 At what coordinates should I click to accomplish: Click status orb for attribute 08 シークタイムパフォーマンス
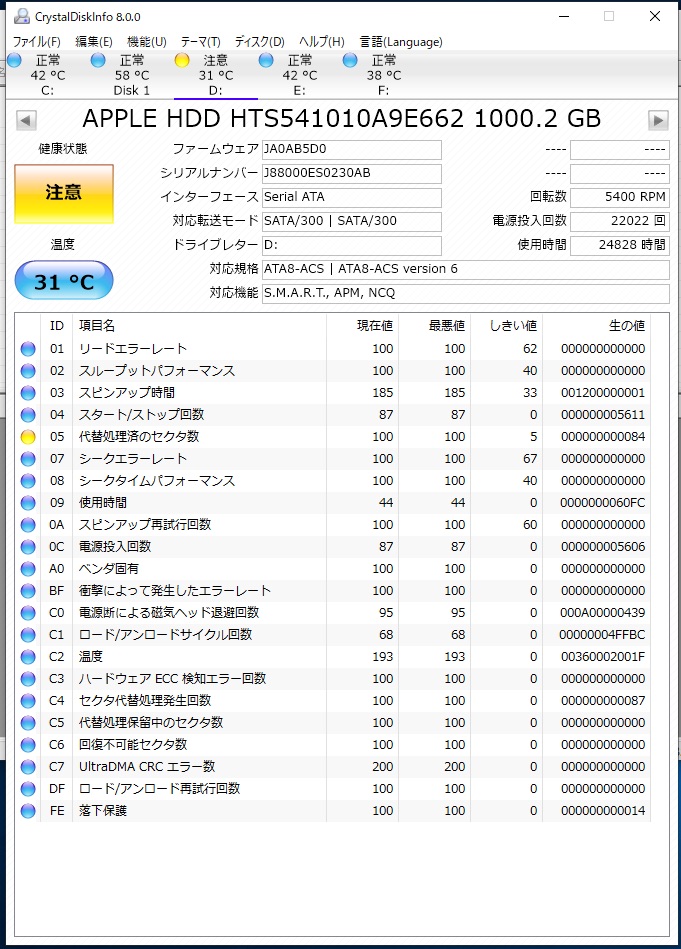[28, 481]
